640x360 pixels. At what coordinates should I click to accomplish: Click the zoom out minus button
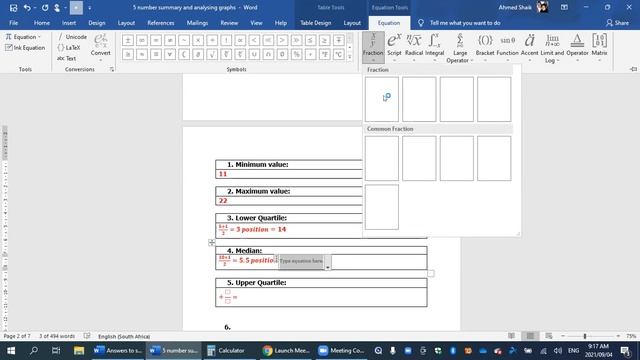[563, 336]
